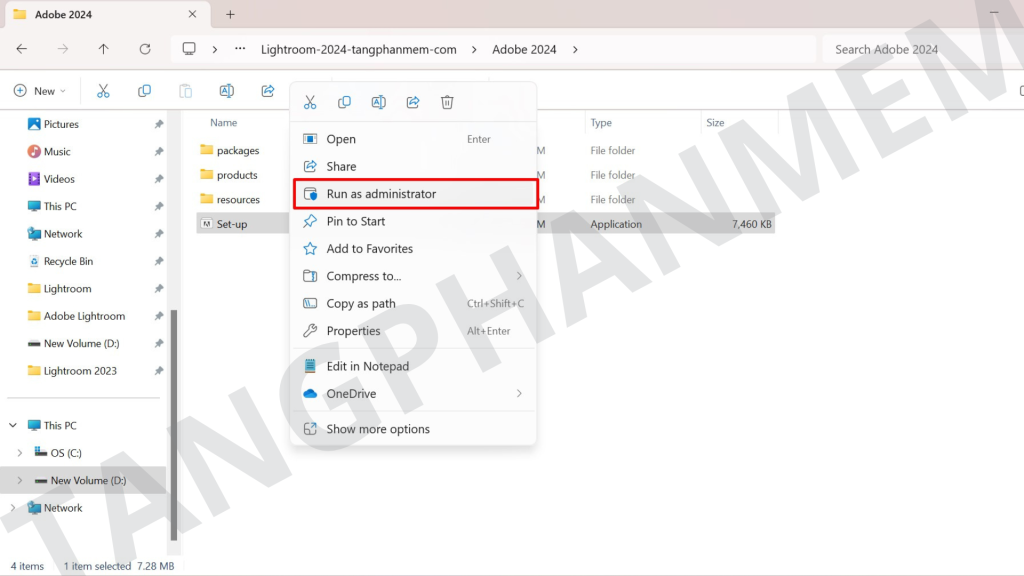
Task: Click the Search Adobe 2024 field
Action: pyautogui.click(x=915, y=49)
